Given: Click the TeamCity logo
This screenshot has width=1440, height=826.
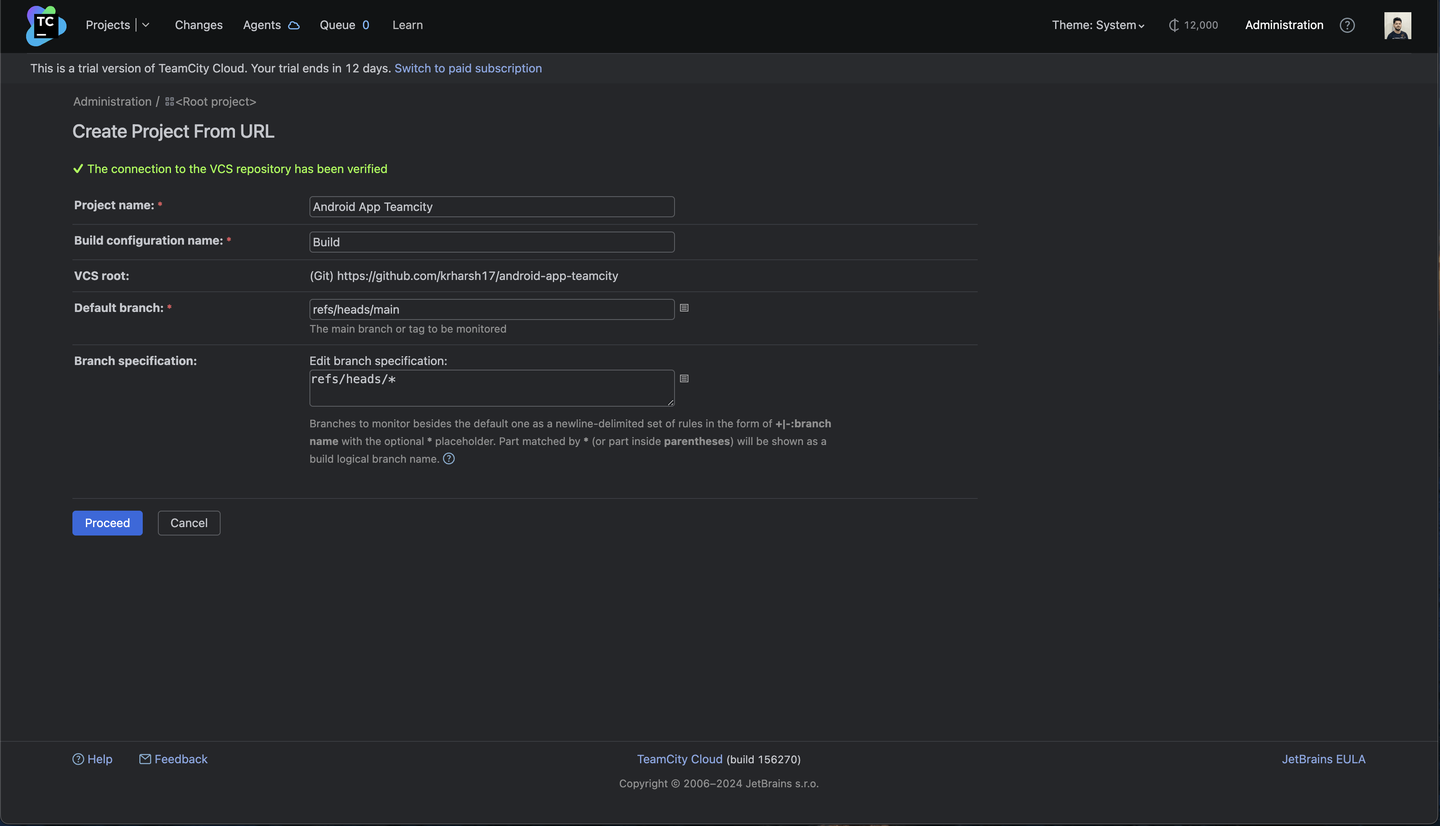Looking at the screenshot, I should [46, 25].
